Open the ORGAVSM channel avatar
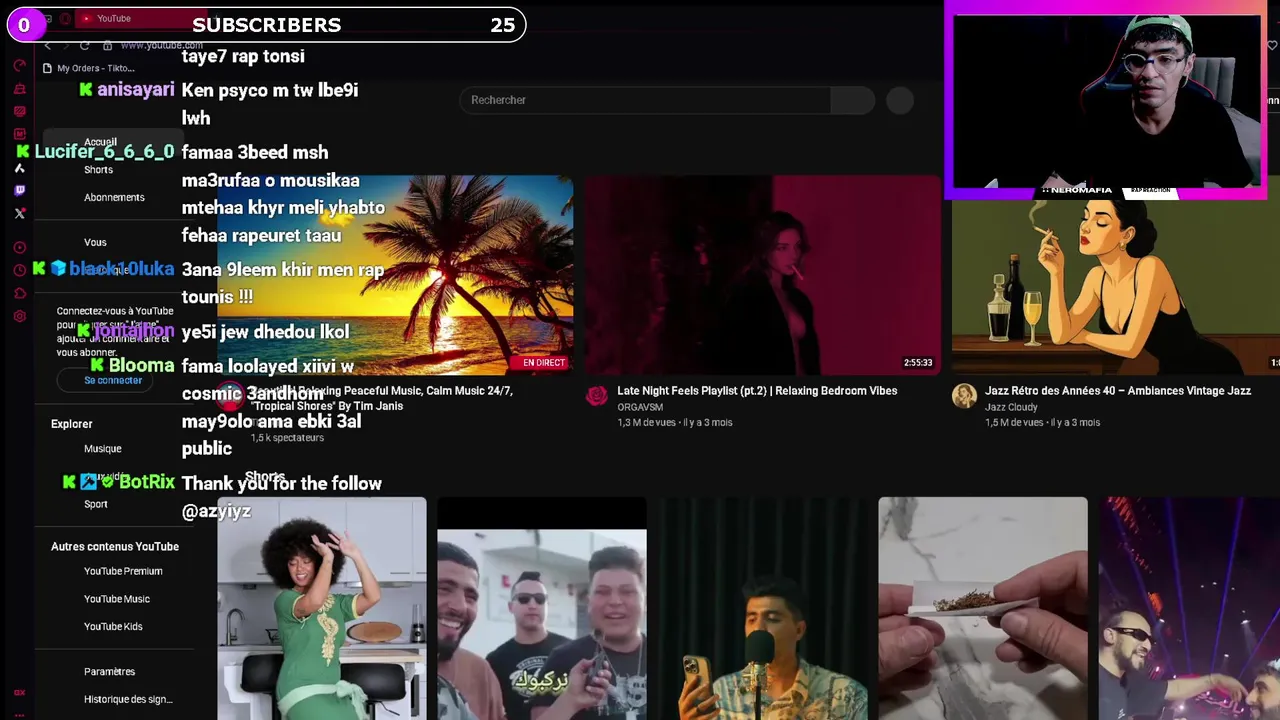The width and height of the screenshot is (1280, 720). [x=597, y=396]
